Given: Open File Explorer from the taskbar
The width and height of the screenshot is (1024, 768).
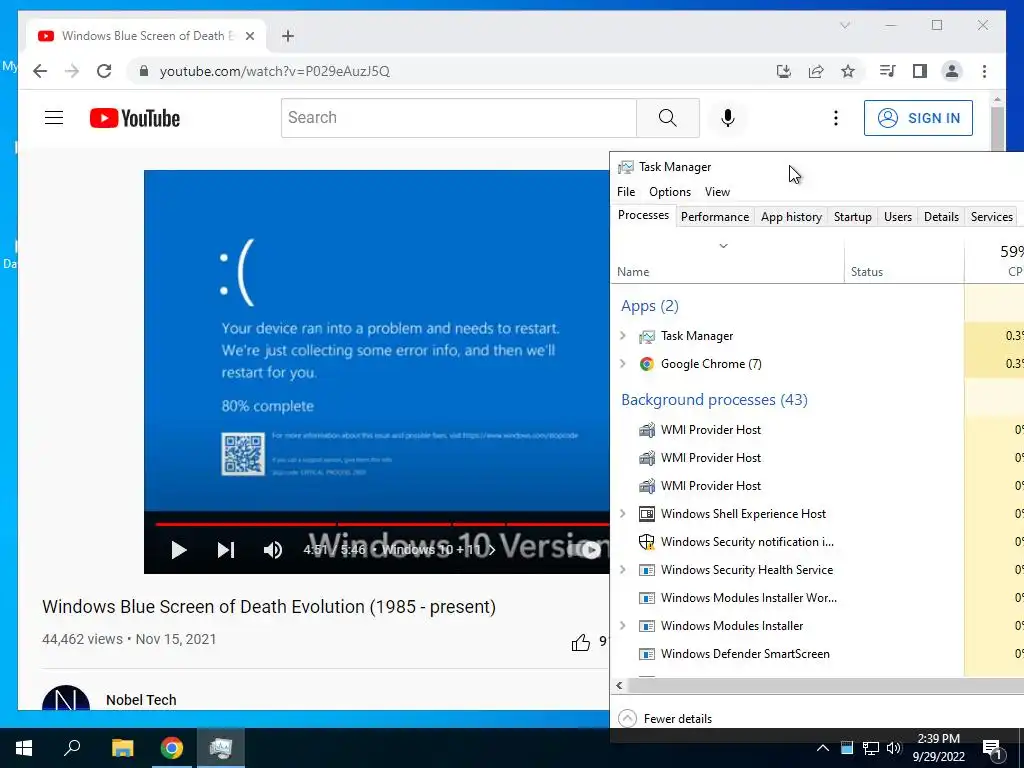Looking at the screenshot, I should pos(122,748).
